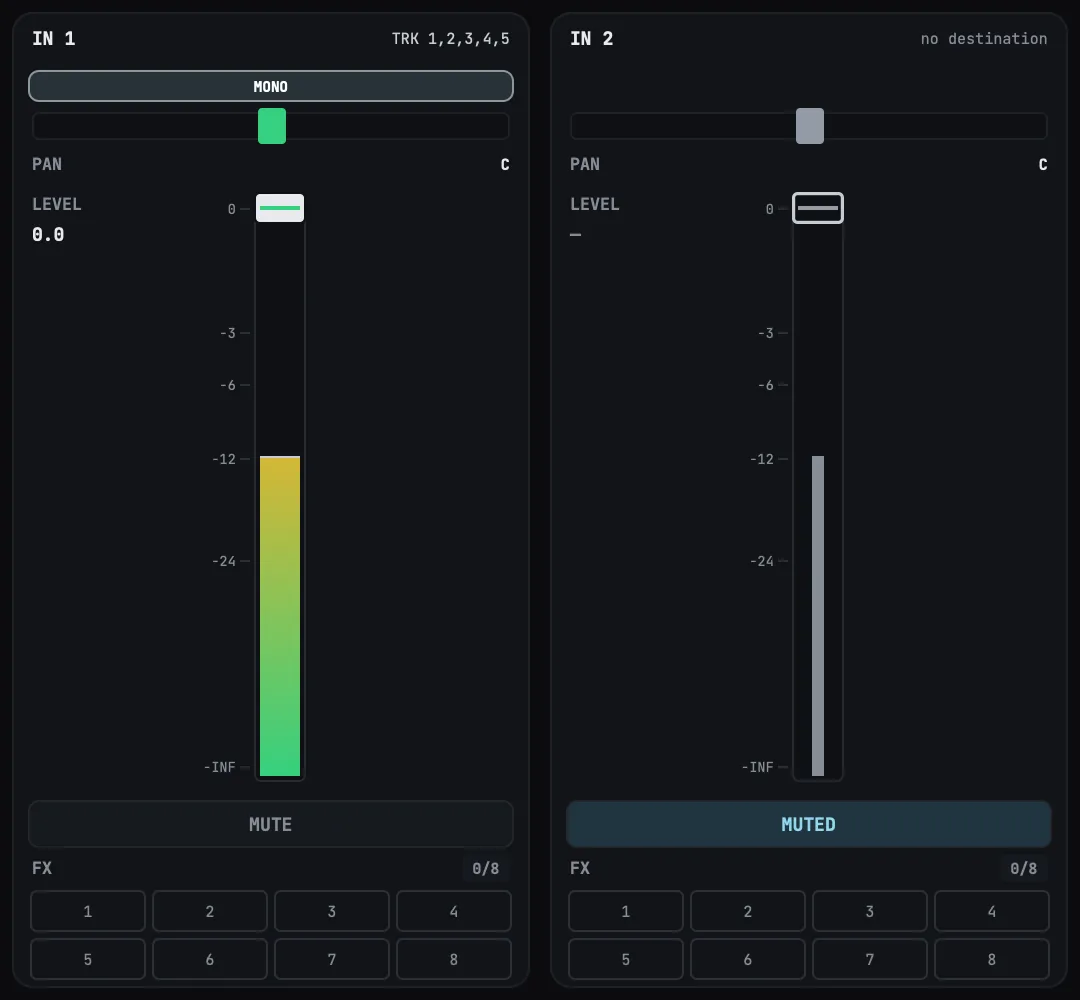Click the 0/8 FX count on IN 2

coord(1024,868)
